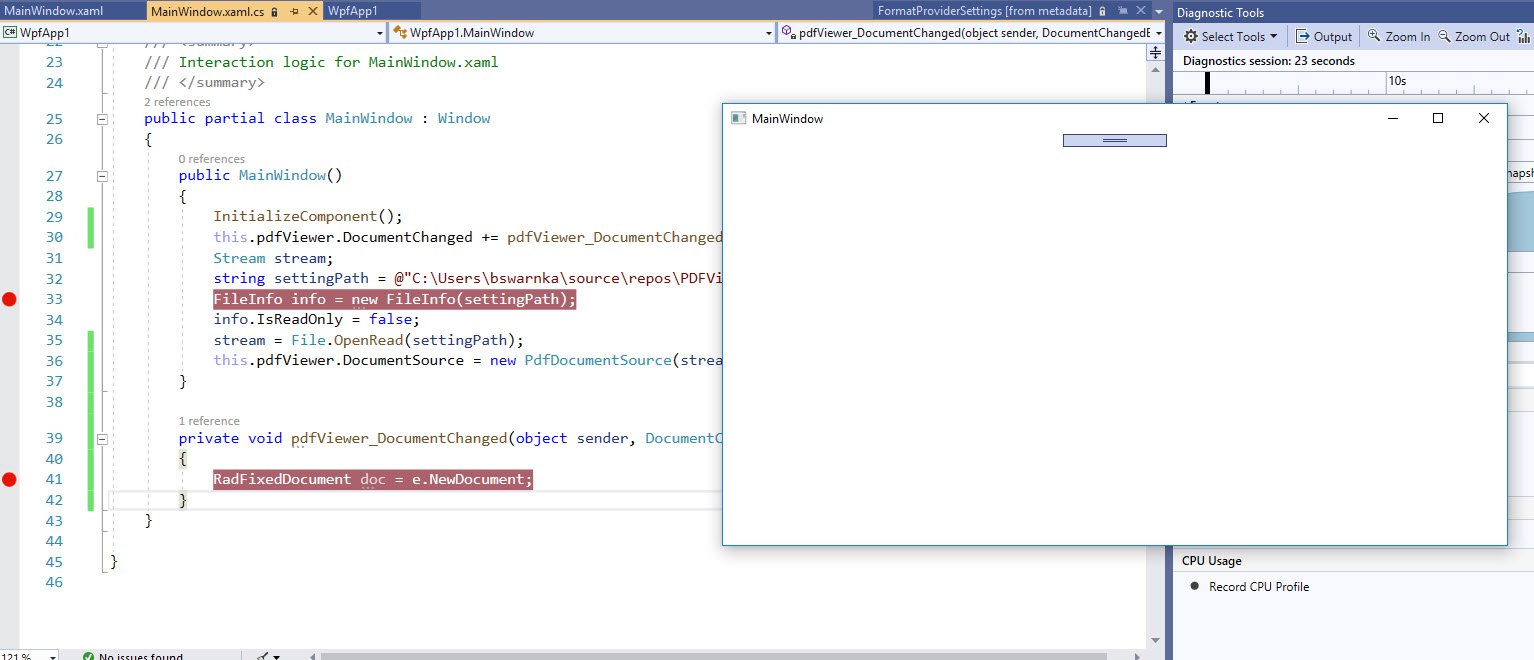
Task: Collapse the MainWindow class at line 25
Action: (x=102, y=118)
